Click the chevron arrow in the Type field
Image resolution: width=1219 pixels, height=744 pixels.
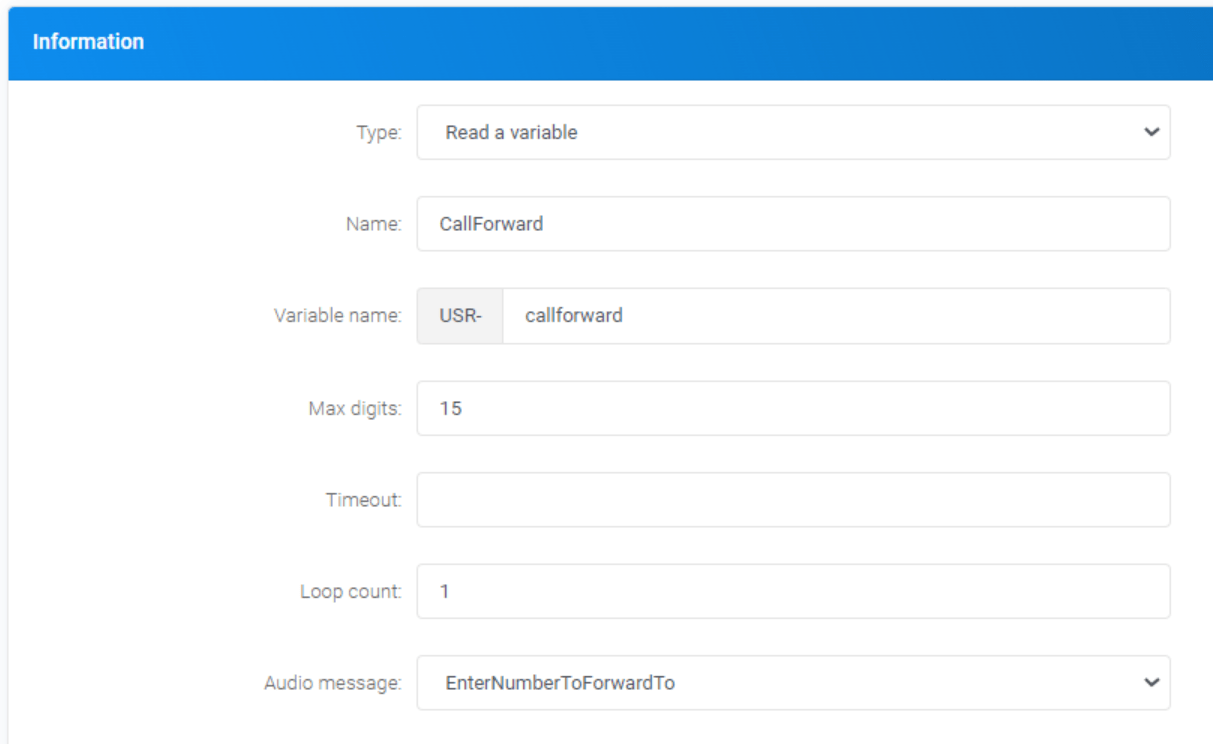coord(1151,132)
